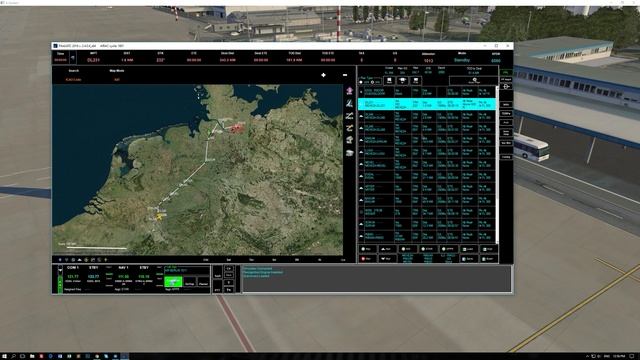Click the last yellow icon in the toolbar below the map
640x360 pixels.
(x=106, y=260)
